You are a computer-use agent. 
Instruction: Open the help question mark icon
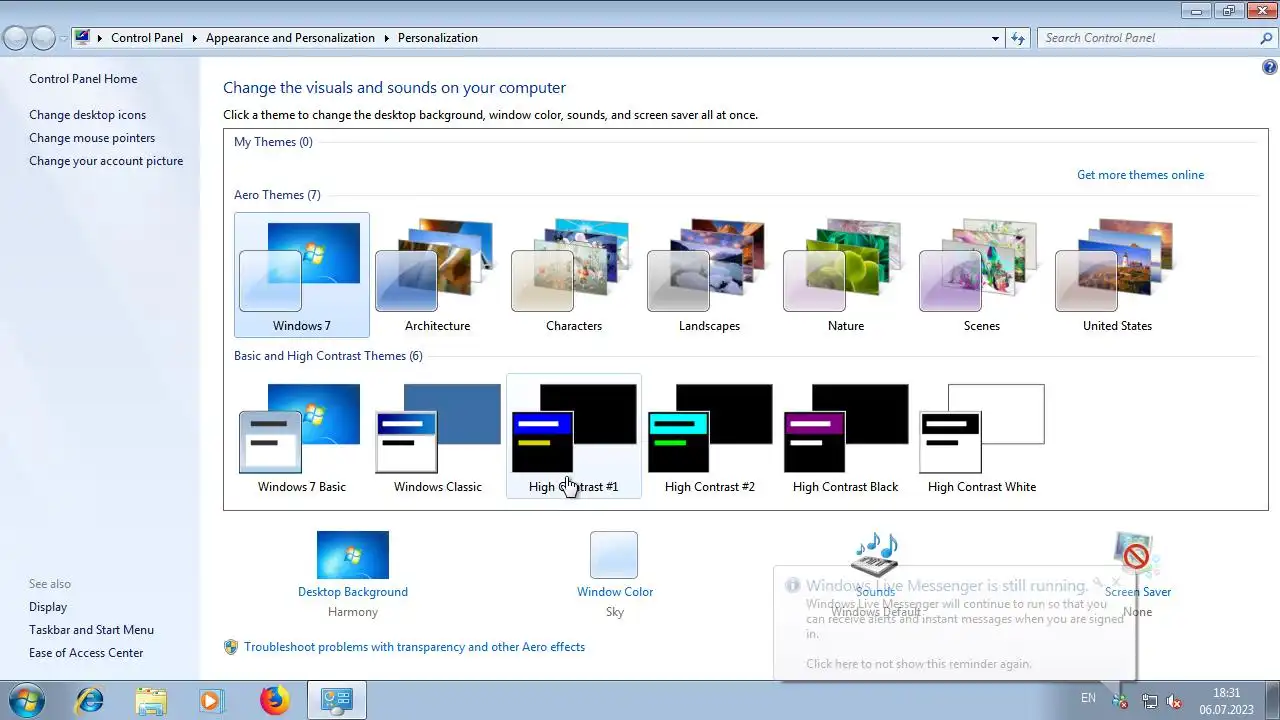click(1270, 68)
